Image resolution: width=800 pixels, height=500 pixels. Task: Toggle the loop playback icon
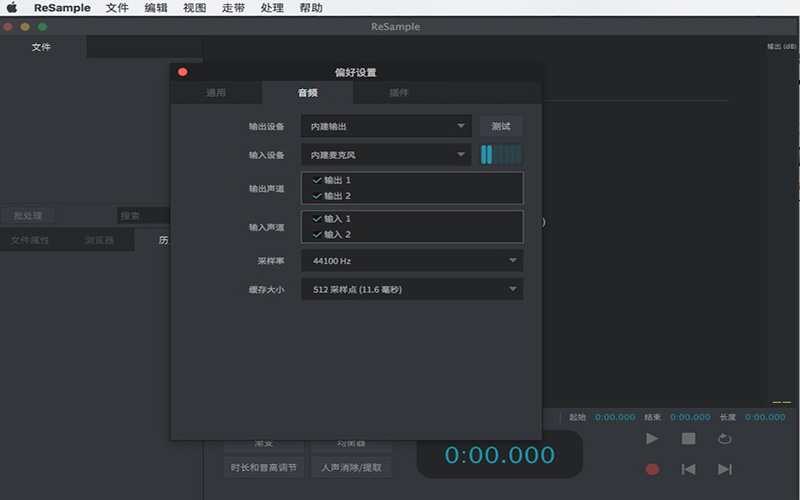click(724, 439)
